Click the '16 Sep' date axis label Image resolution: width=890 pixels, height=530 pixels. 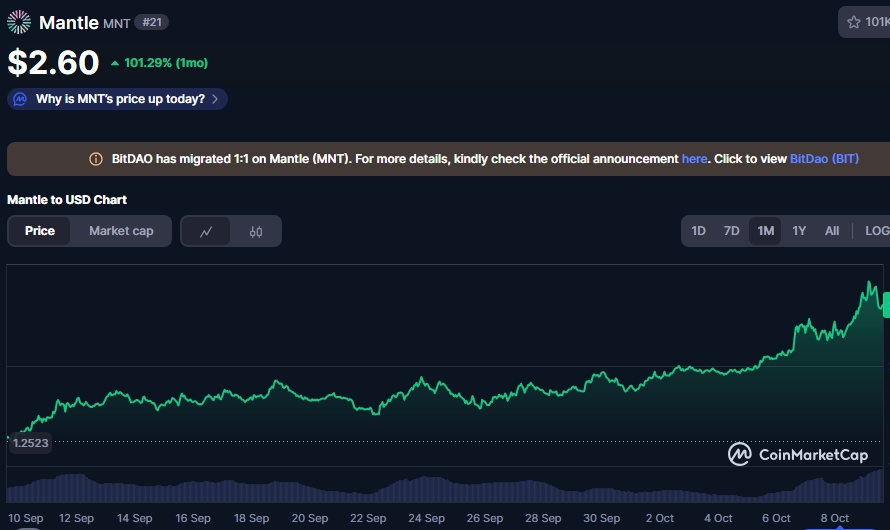pyautogui.click(x=193, y=518)
